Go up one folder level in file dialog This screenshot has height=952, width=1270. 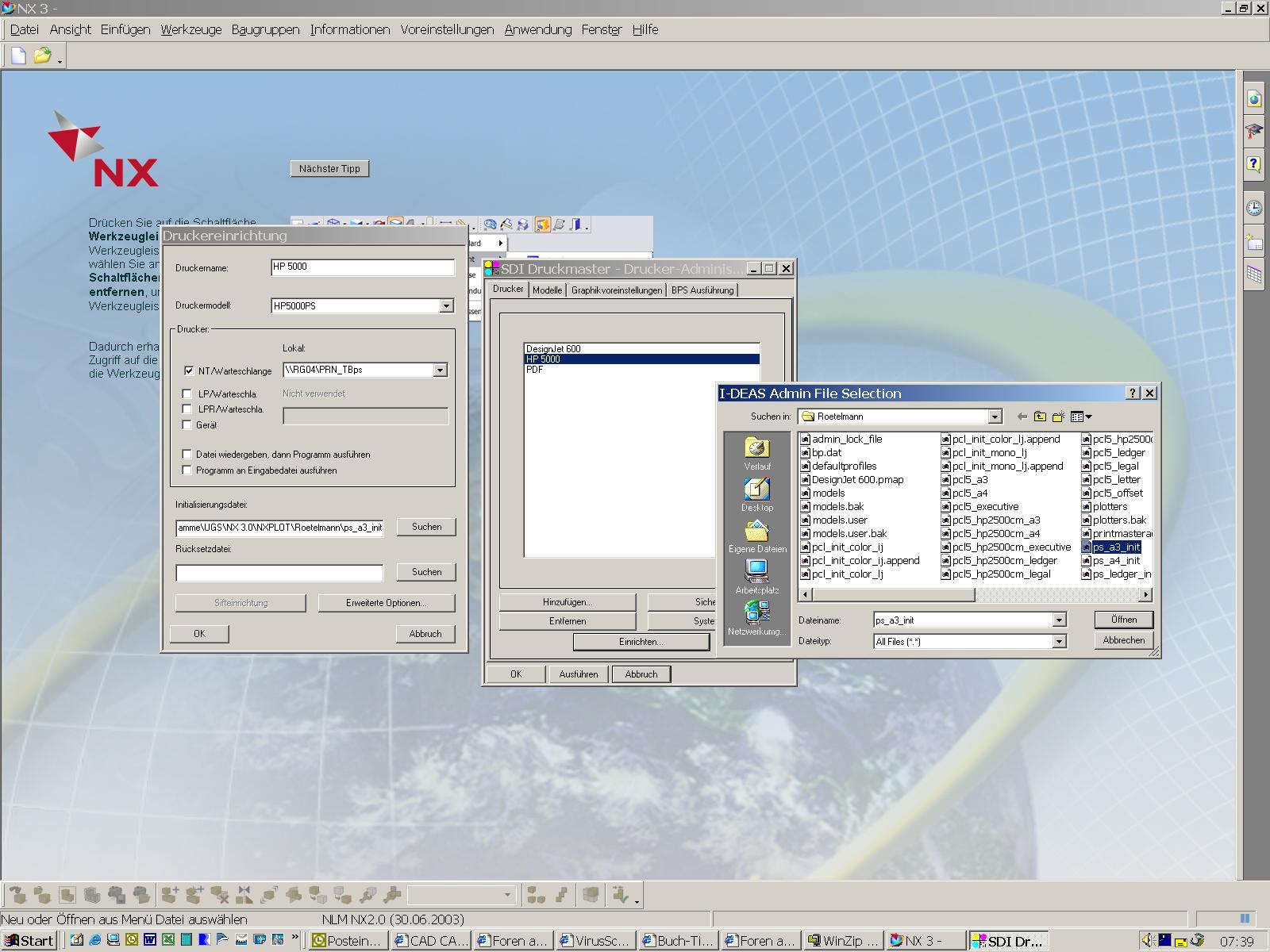pos(1040,416)
